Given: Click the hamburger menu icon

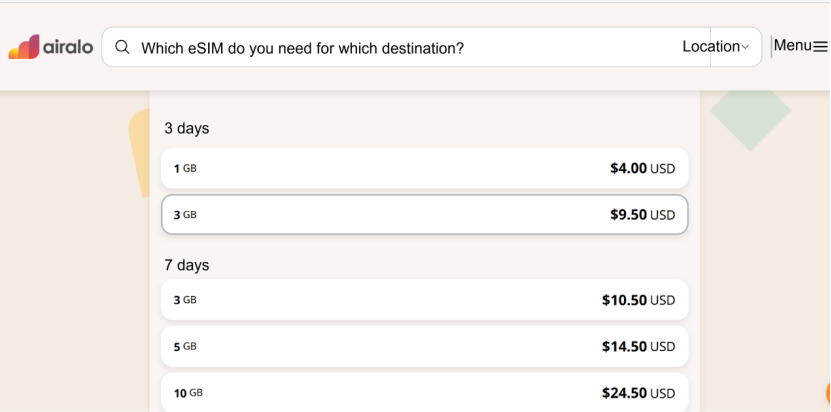Looking at the screenshot, I should click(x=820, y=46).
